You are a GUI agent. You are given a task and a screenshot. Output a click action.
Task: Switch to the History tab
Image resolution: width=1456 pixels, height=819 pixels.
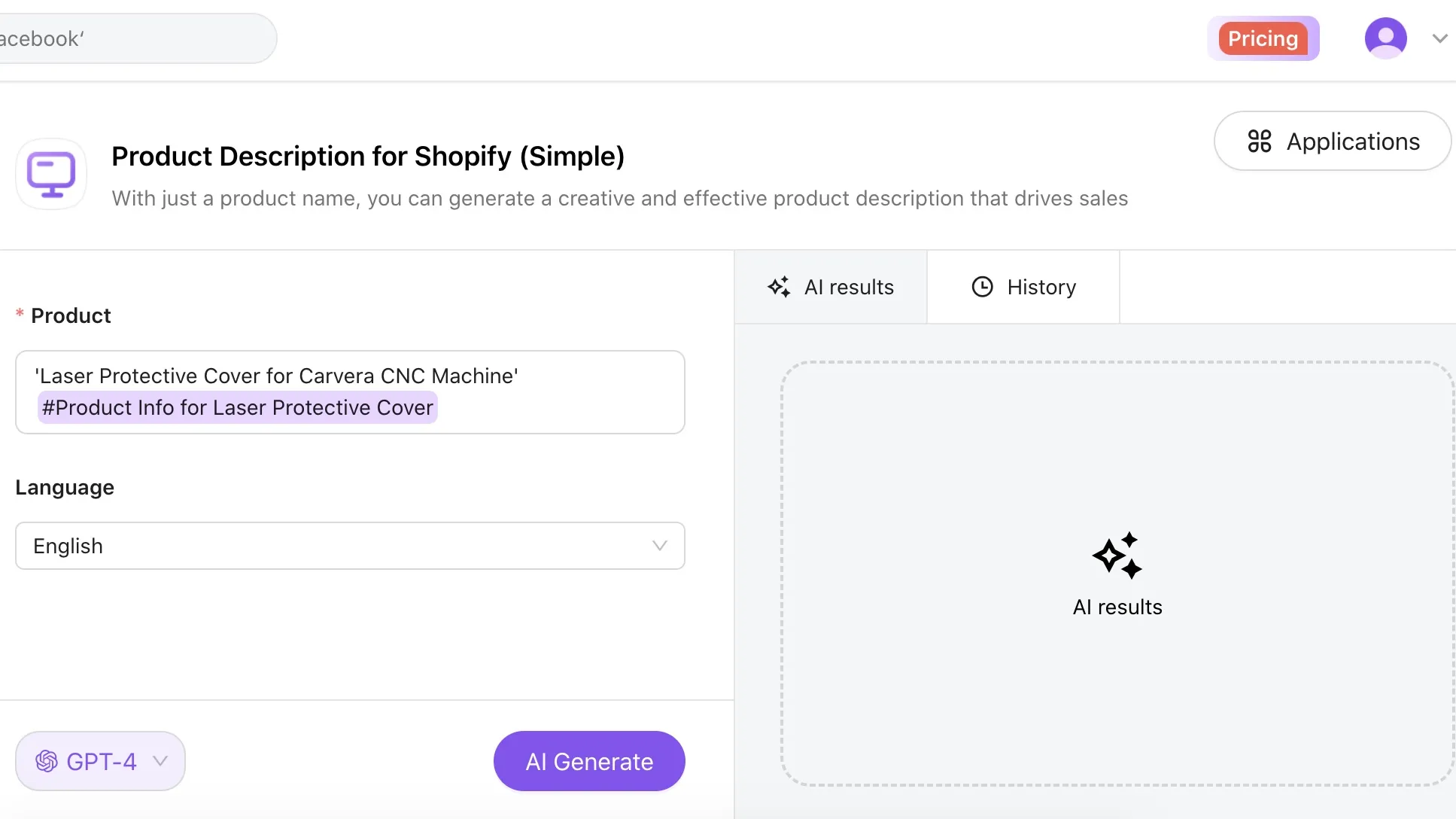1023,287
